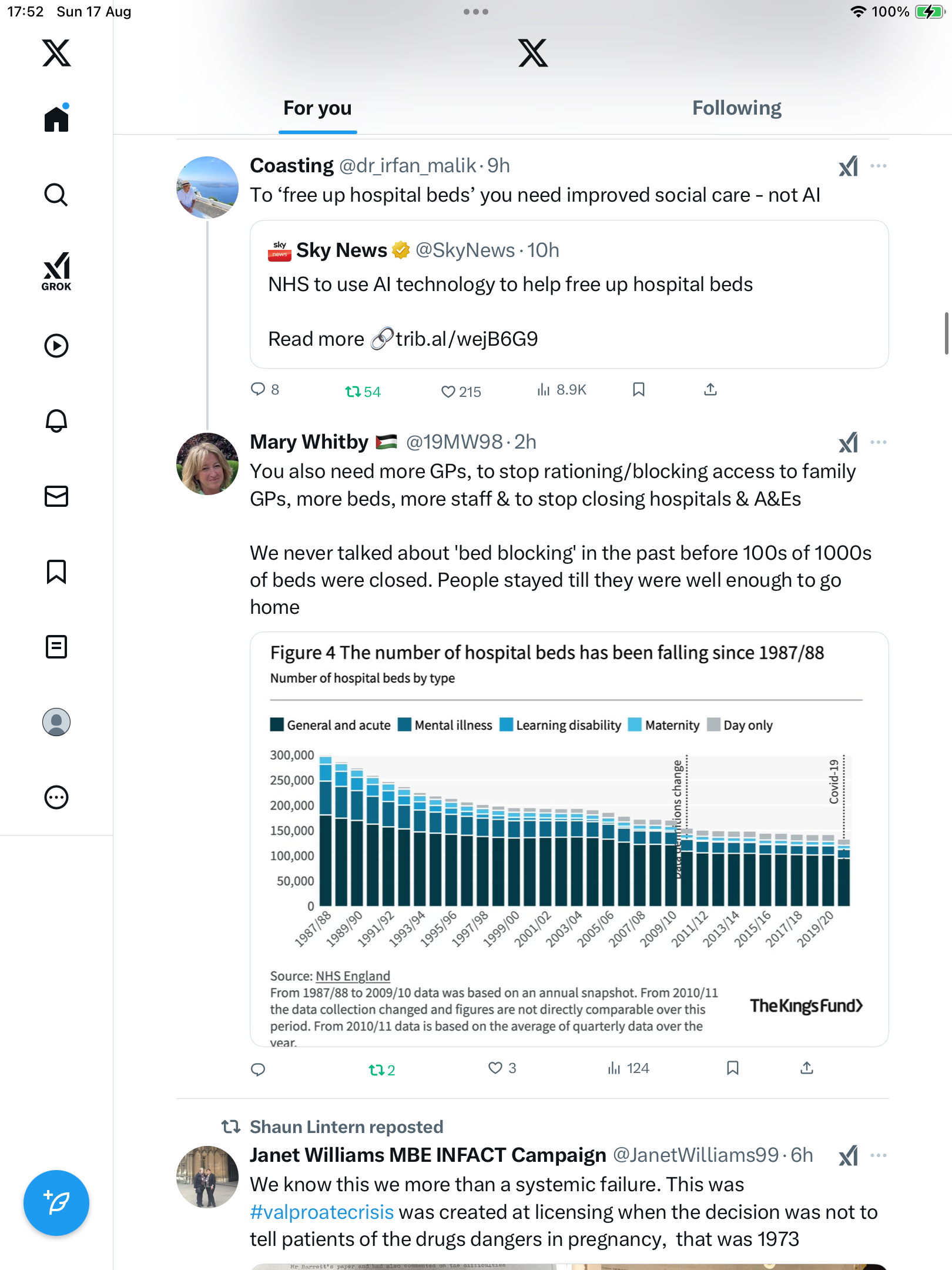The image size is (952, 1270).
Task: Open Grok from the sidebar
Action: click(56, 271)
